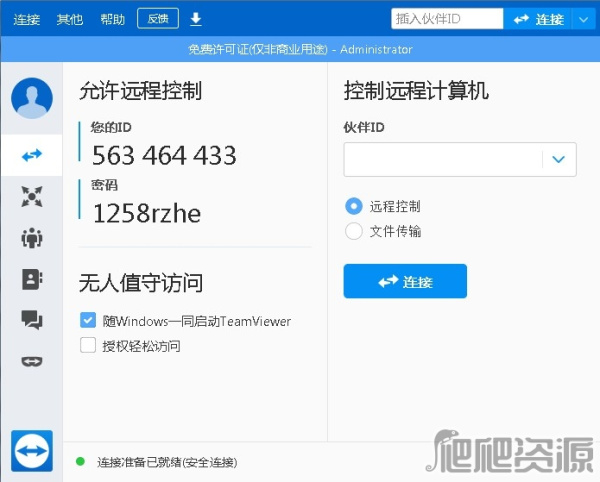Open the user profile avatar

pyautogui.click(x=32, y=98)
